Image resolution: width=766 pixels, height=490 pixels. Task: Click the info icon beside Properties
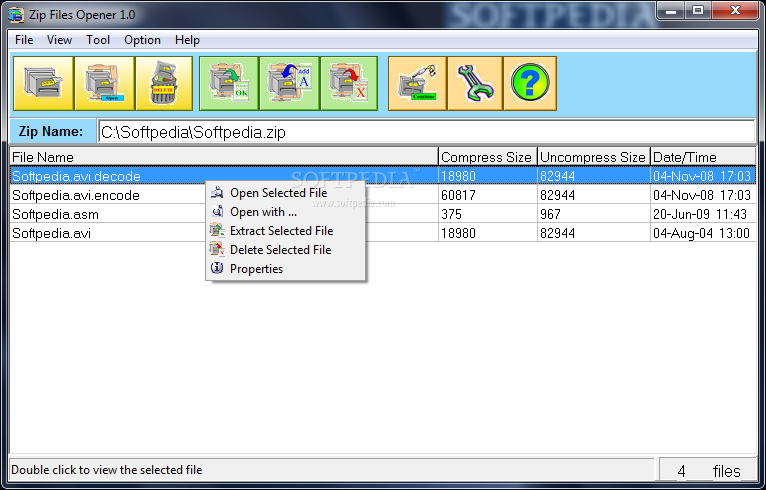[217, 268]
